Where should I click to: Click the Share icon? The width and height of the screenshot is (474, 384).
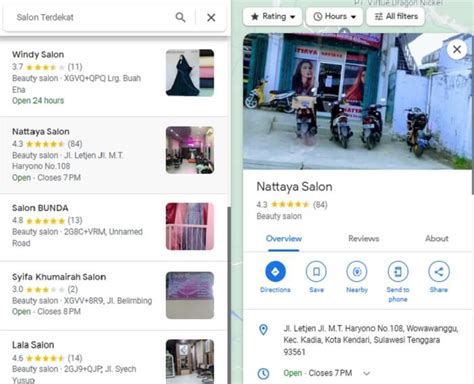pyautogui.click(x=439, y=272)
